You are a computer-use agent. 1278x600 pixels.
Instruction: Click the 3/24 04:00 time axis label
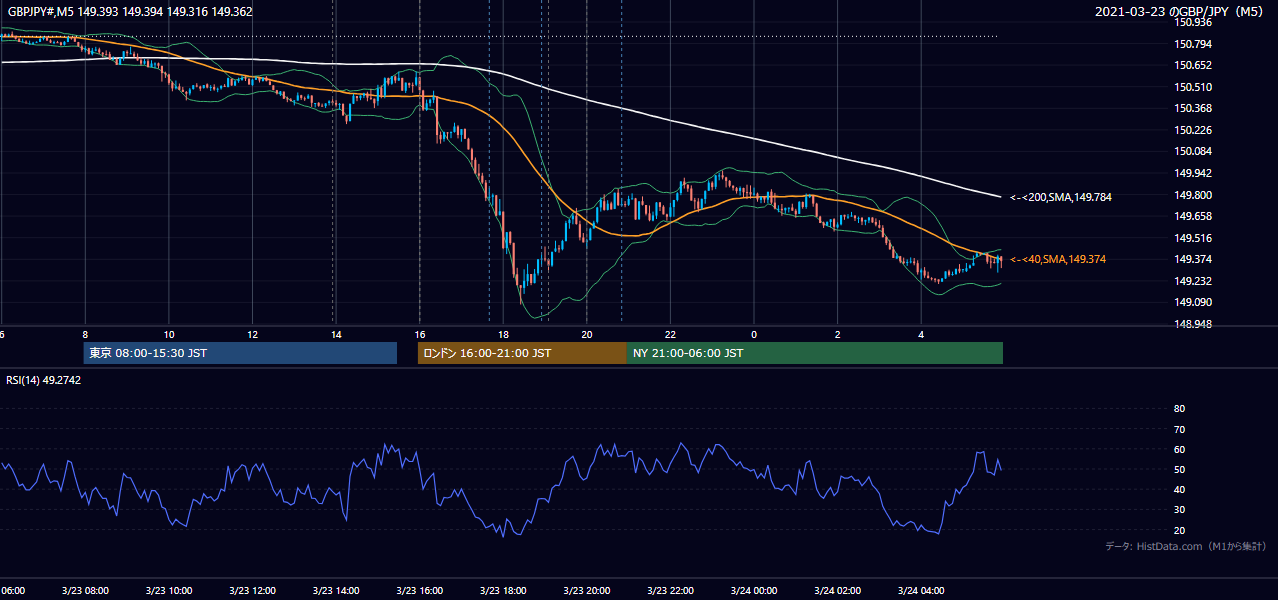921,591
